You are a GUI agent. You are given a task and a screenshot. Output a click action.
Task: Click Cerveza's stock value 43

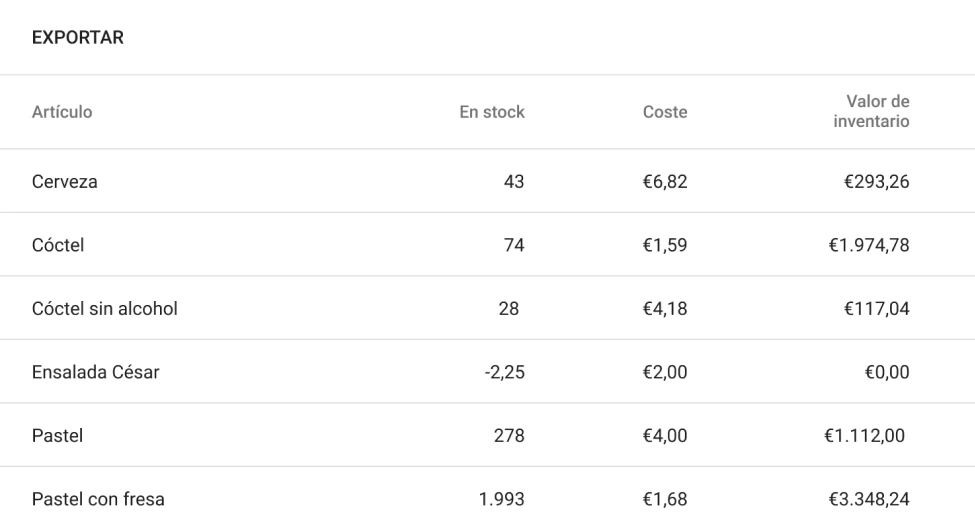click(x=513, y=182)
